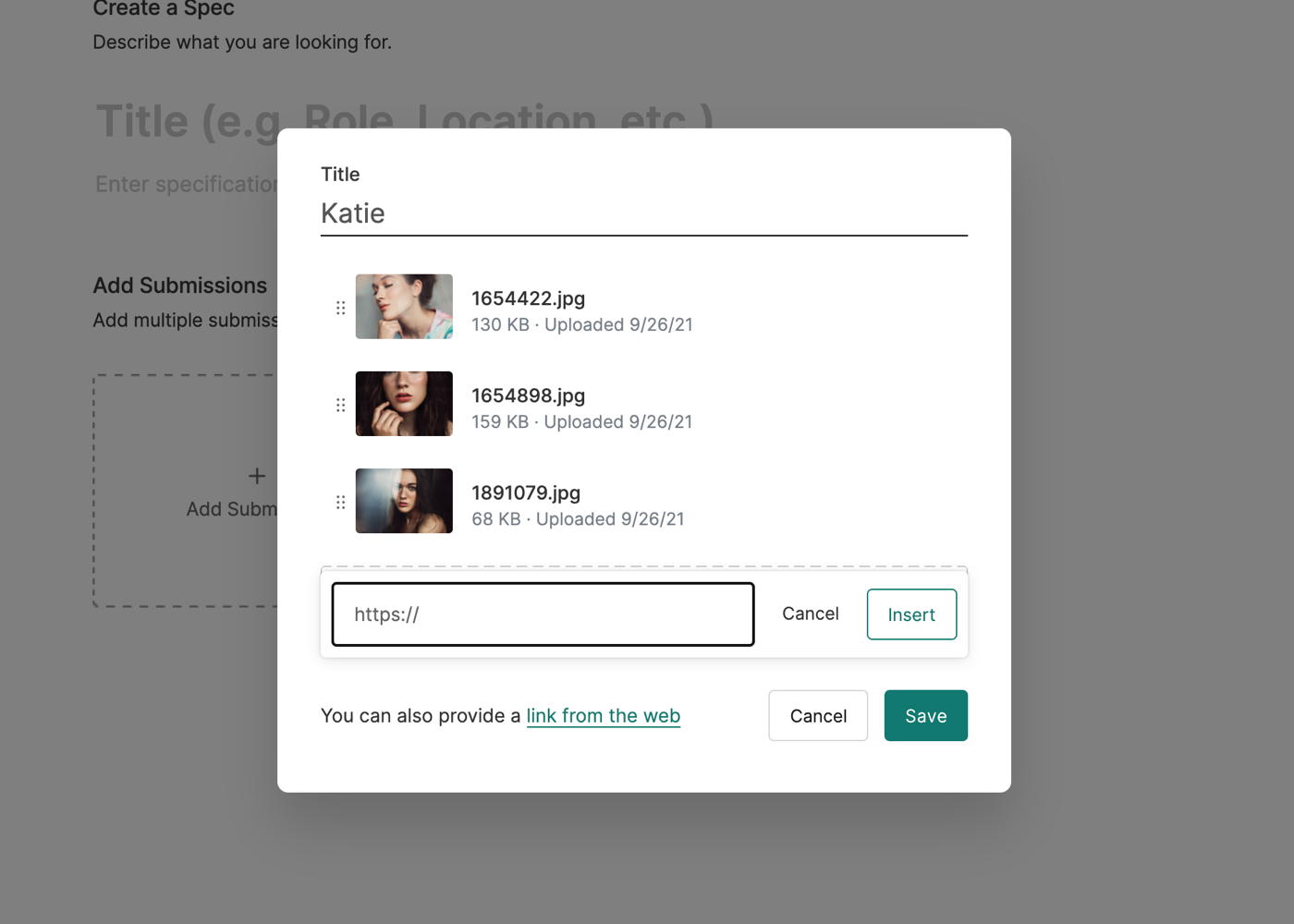Click the Katie title text field
The height and width of the screenshot is (924, 1294).
[x=643, y=213]
